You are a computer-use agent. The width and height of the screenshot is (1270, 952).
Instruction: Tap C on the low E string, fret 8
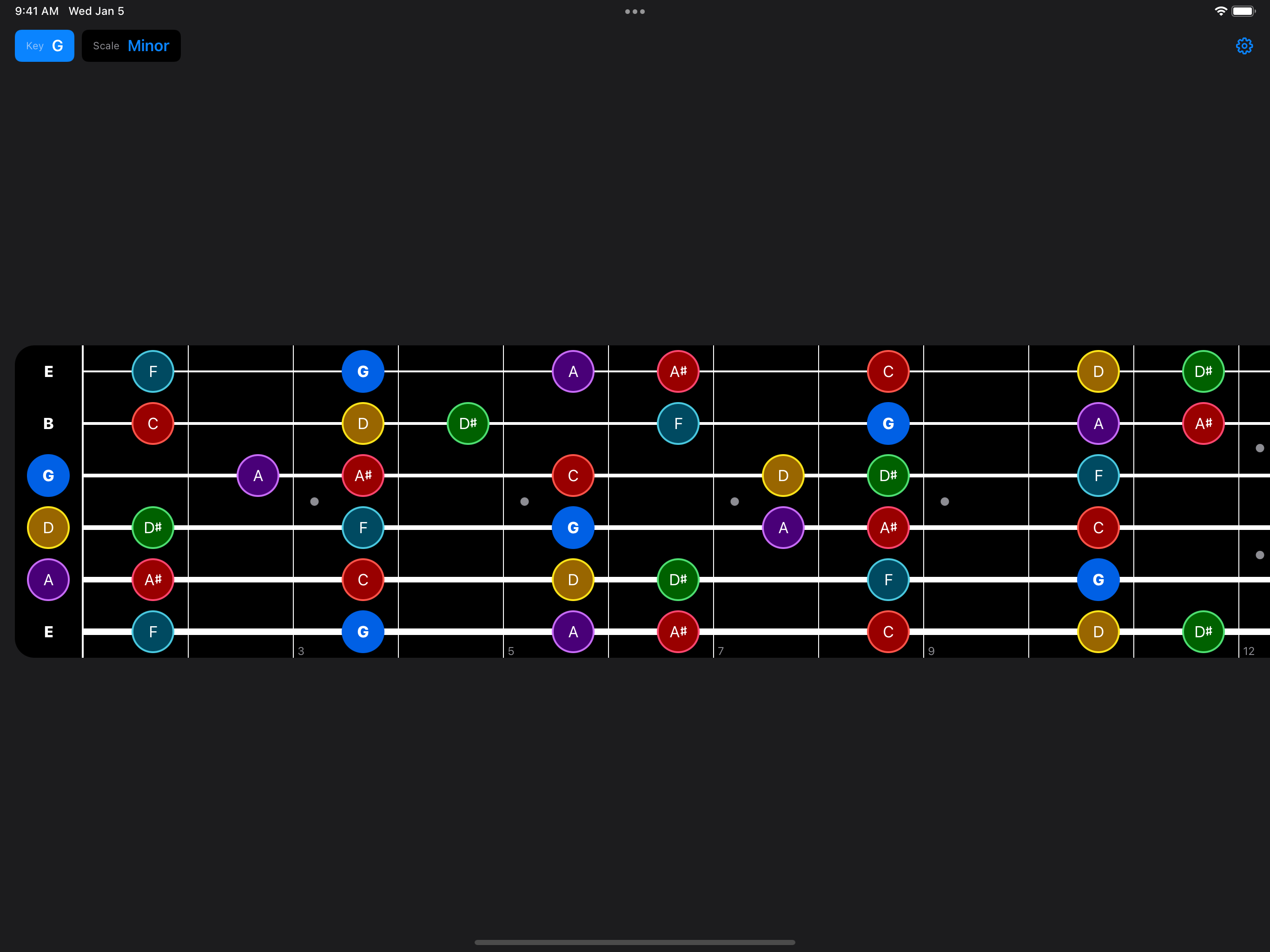(888, 632)
